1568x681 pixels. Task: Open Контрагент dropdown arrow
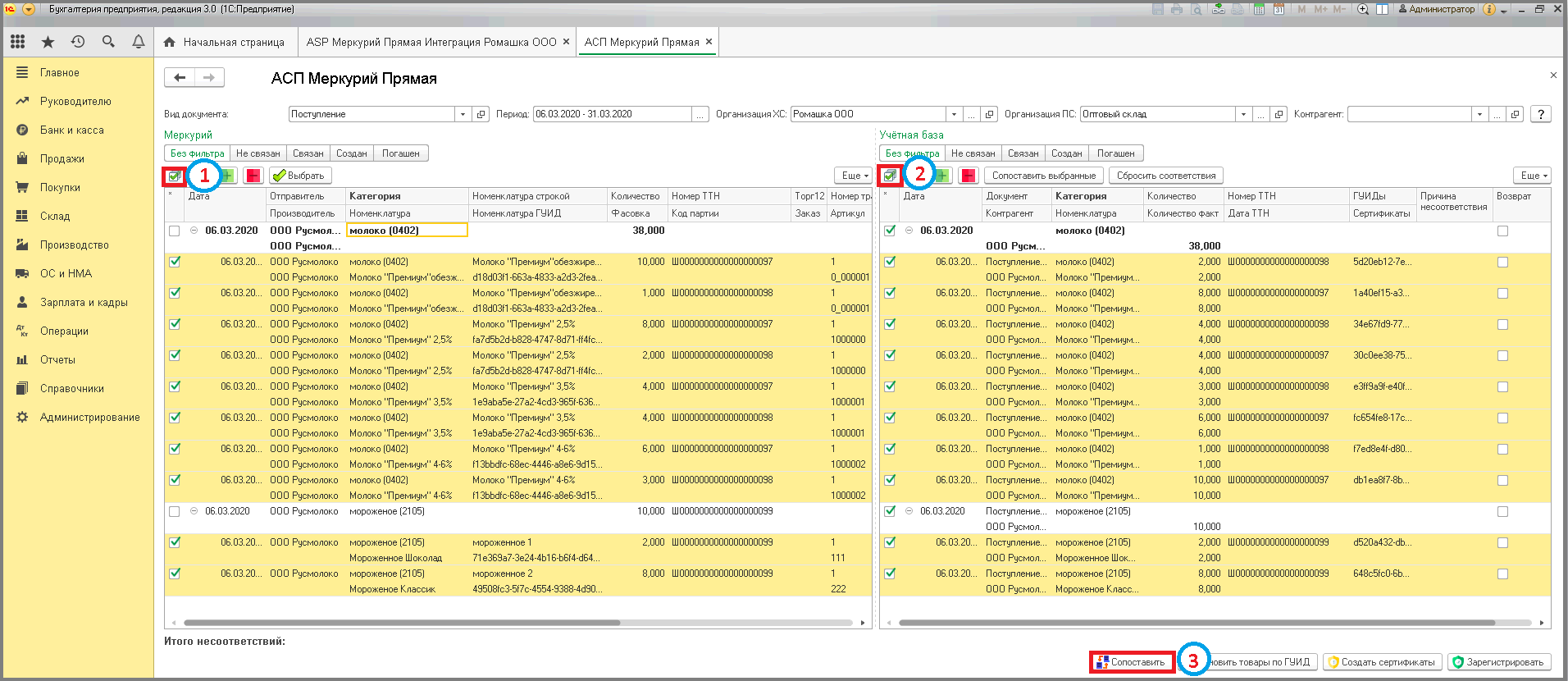(x=1480, y=114)
